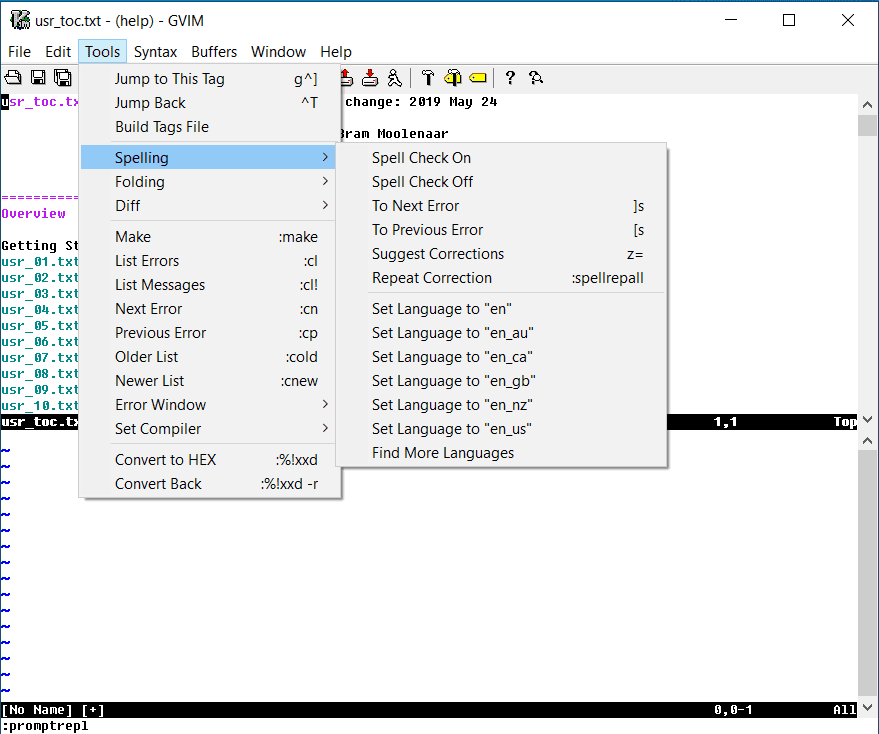Open the Syntax menu
The image size is (879, 734).
point(155,52)
